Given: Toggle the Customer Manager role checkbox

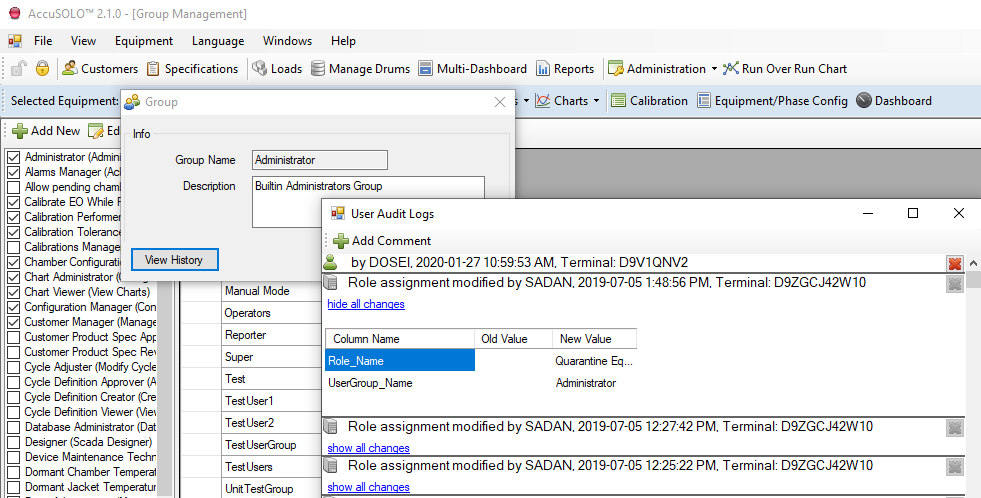Looking at the screenshot, I should pos(13,322).
